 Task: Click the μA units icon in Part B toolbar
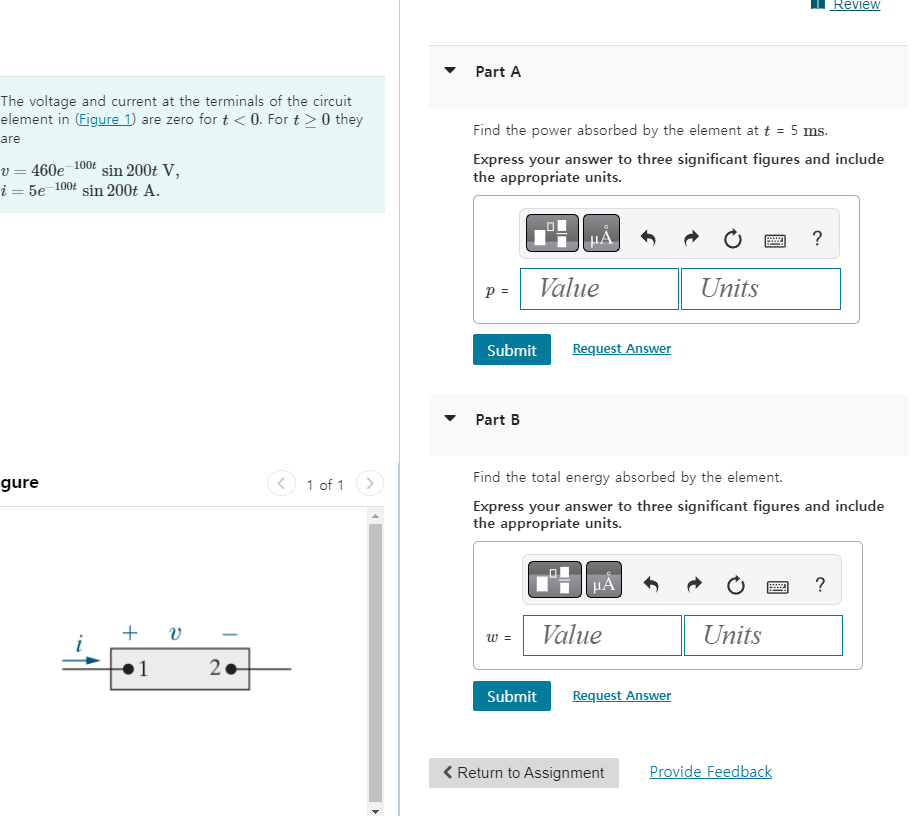pos(604,579)
